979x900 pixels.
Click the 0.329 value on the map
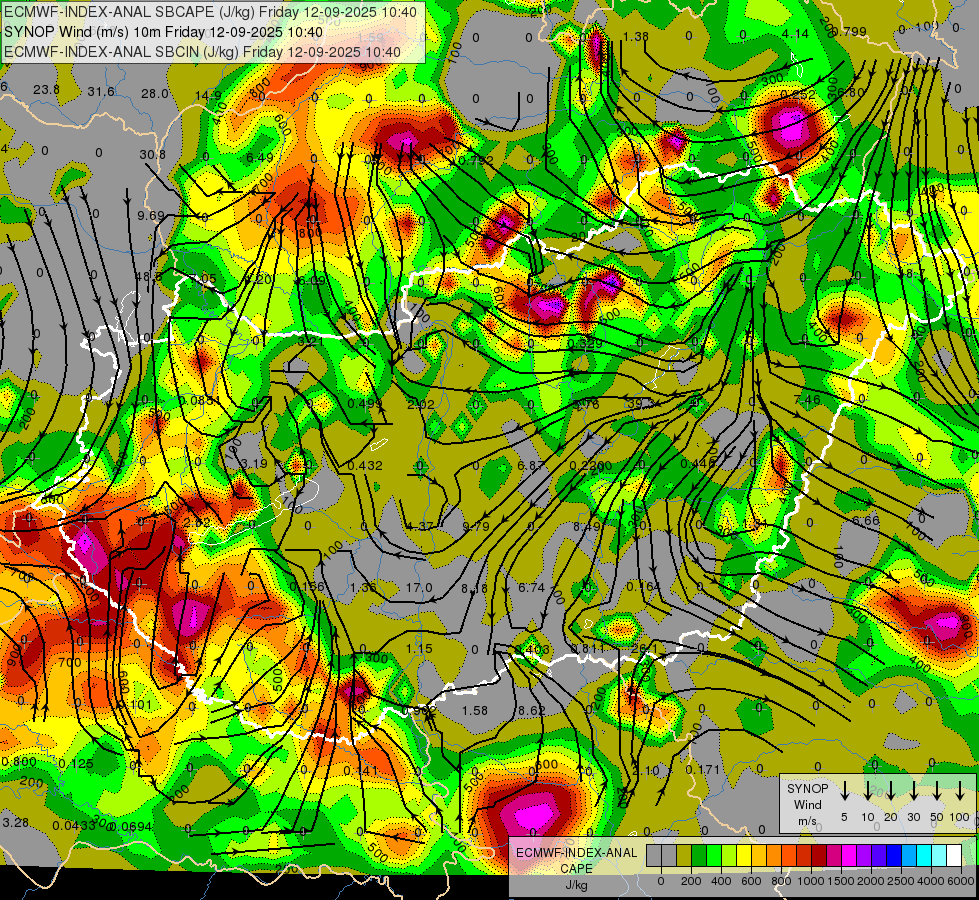coord(585,344)
